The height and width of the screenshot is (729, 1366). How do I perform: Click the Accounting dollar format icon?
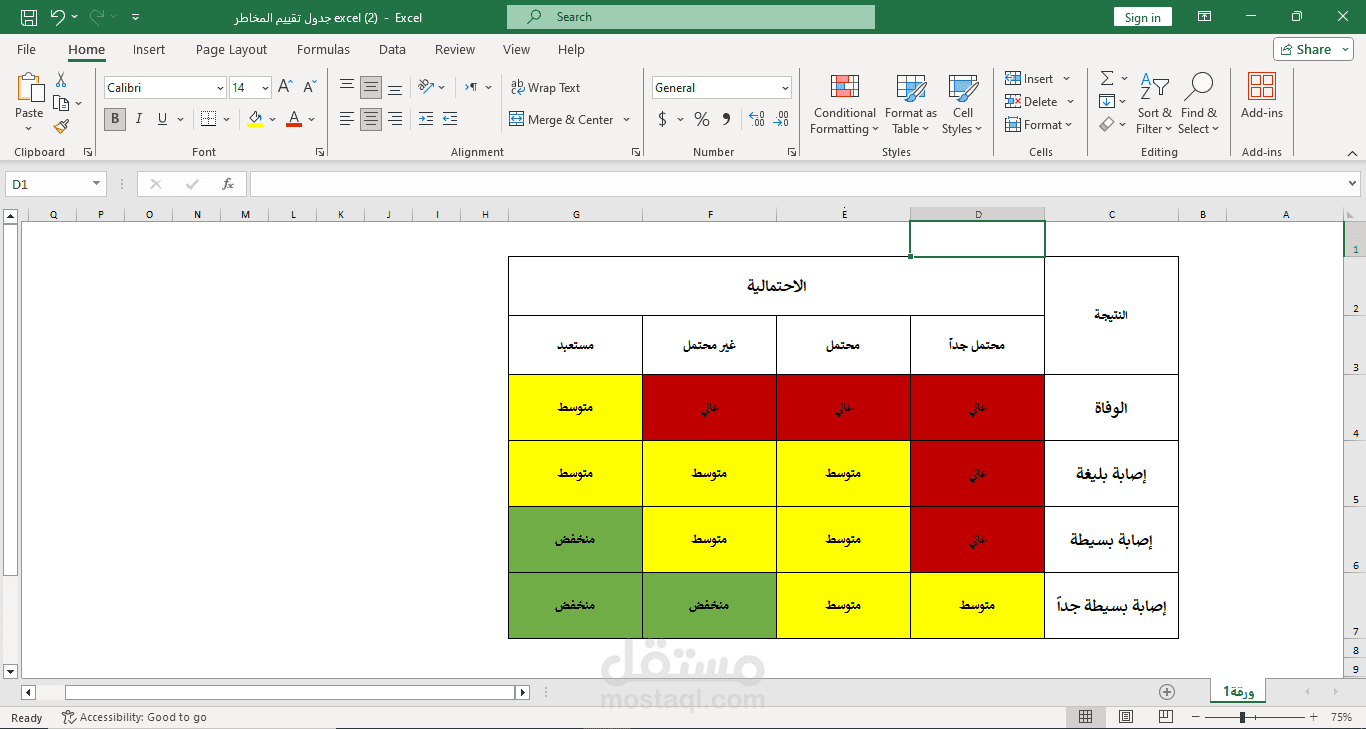click(x=662, y=119)
